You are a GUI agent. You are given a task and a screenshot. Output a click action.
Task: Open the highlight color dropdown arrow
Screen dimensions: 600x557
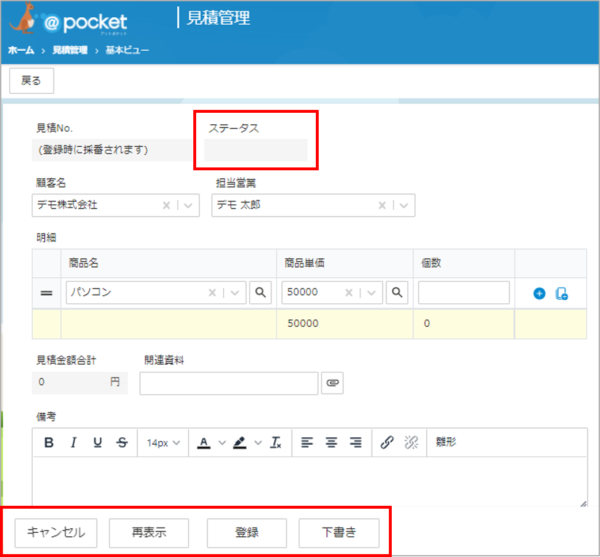(x=258, y=443)
